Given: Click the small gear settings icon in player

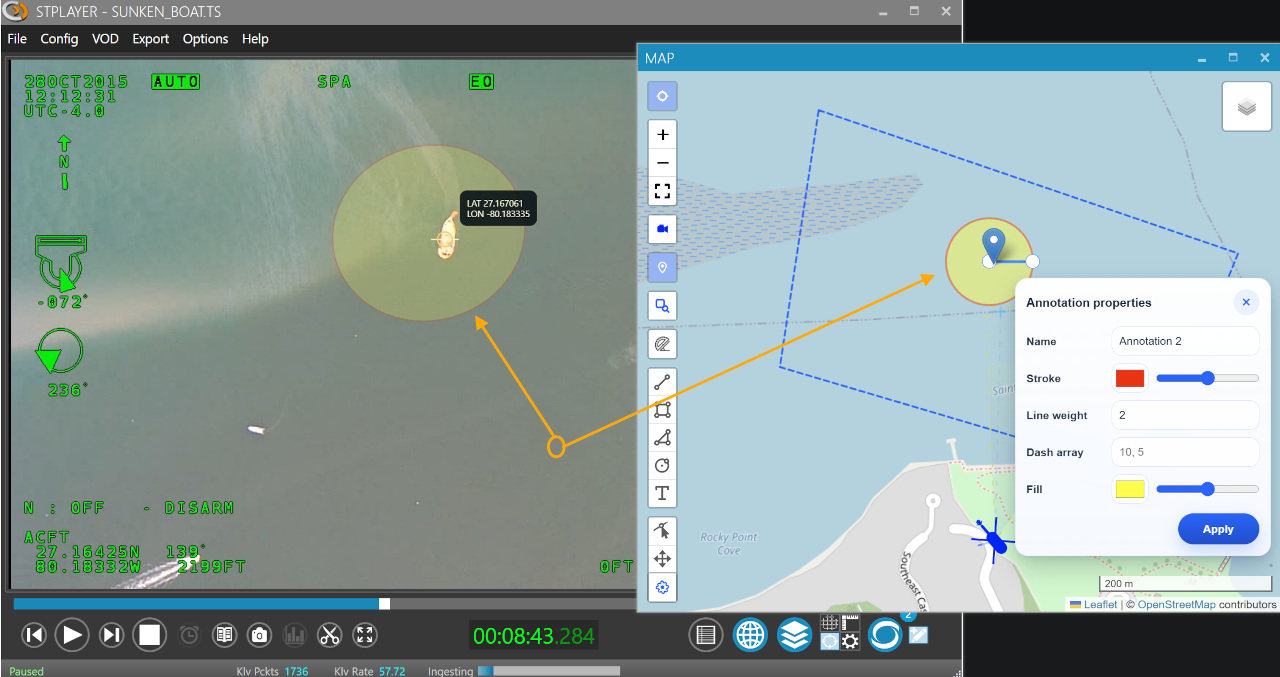Looking at the screenshot, I should (x=851, y=642).
